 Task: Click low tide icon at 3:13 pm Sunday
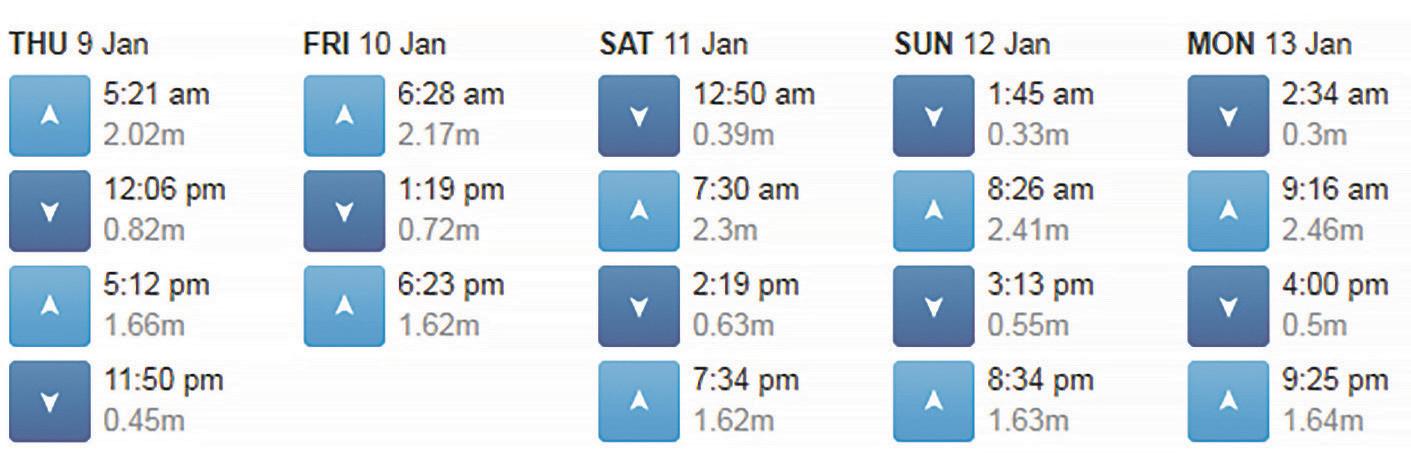[x=933, y=306]
